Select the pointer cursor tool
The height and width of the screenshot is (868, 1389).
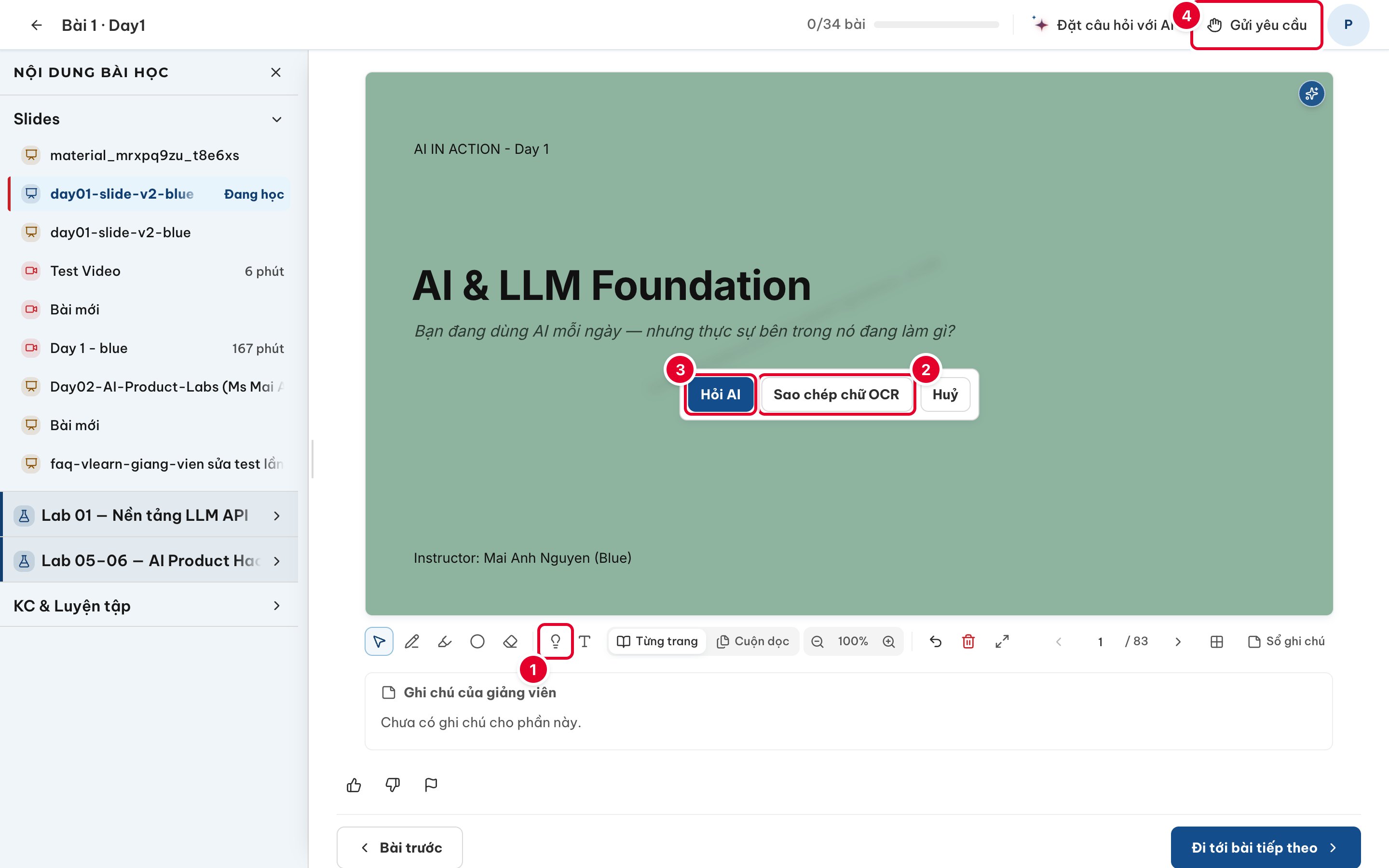[x=379, y=641]
